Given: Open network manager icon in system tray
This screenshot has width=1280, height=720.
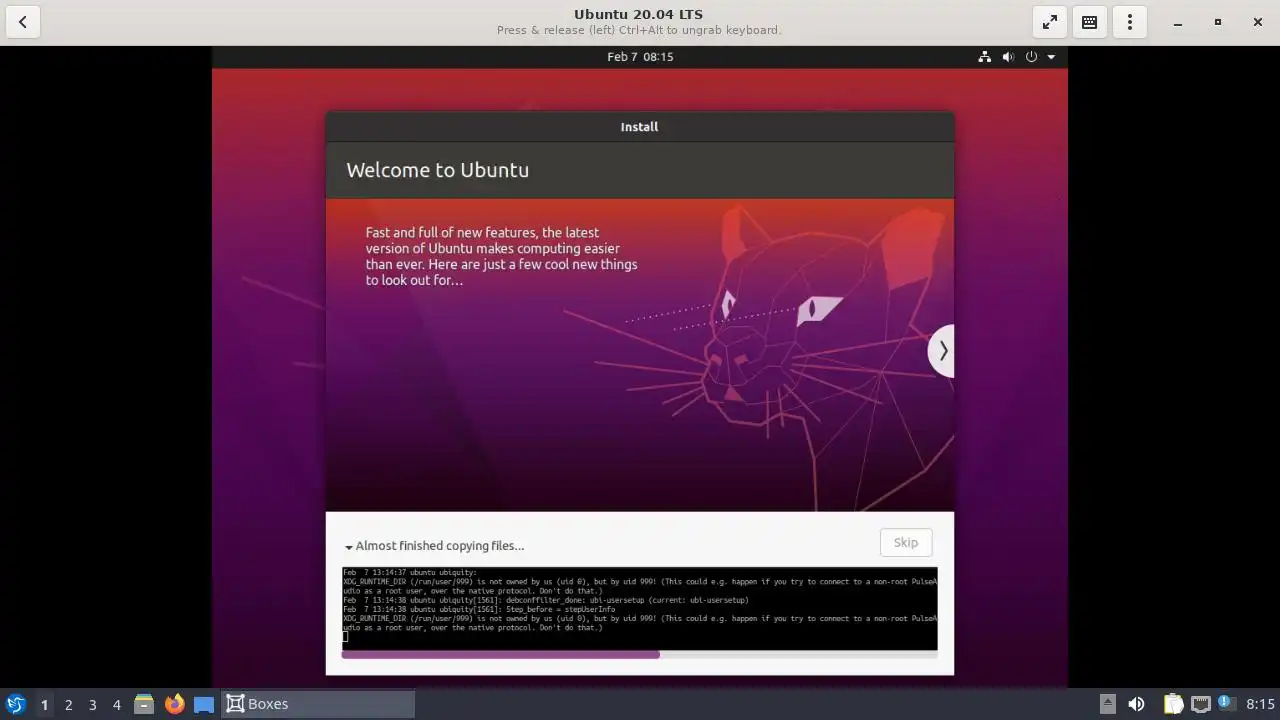Looking at the screenshot, I should pyautogui.click(x=1200, y=704).
